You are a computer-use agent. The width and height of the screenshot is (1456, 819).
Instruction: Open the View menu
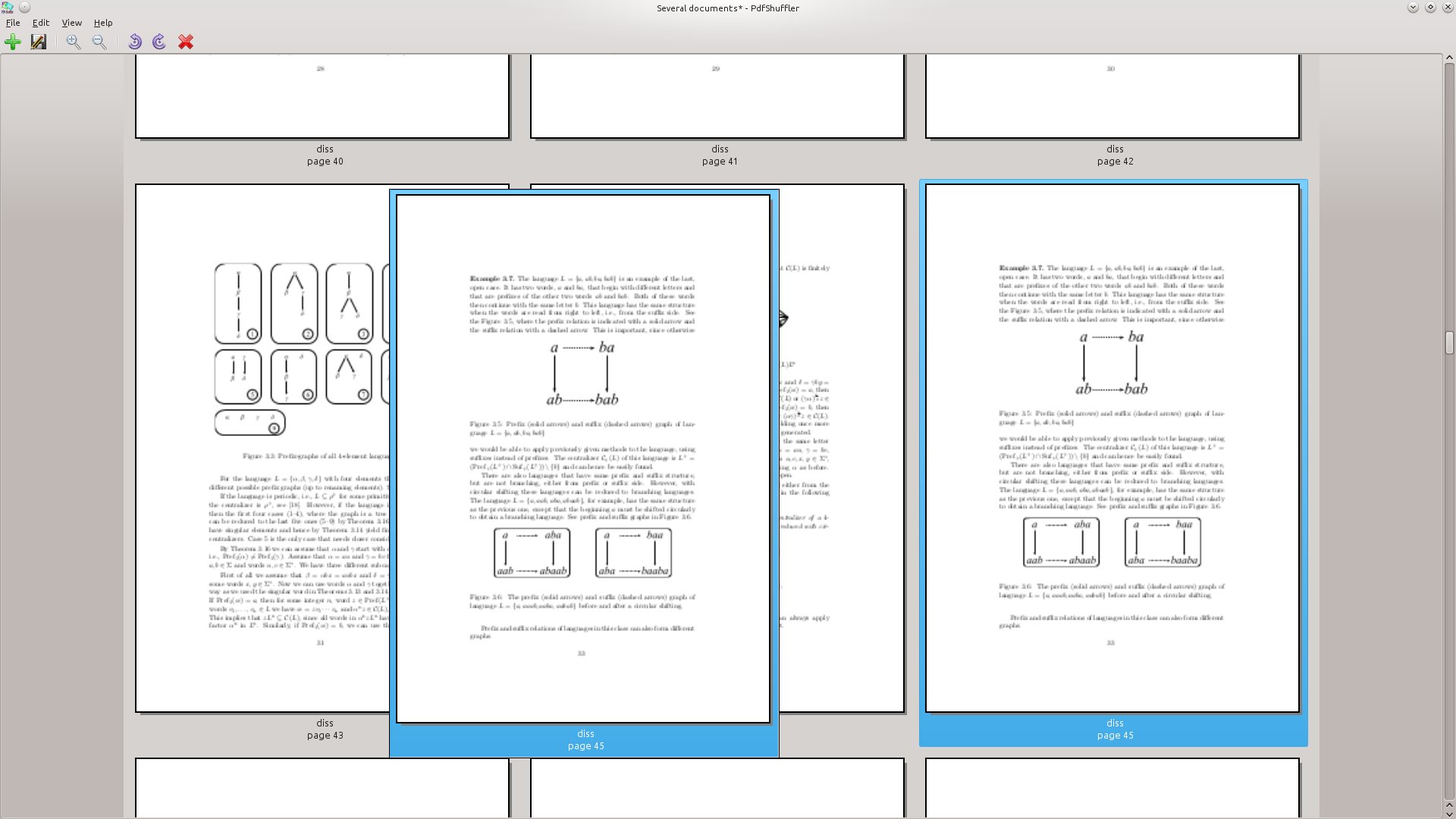pos(72,23)
